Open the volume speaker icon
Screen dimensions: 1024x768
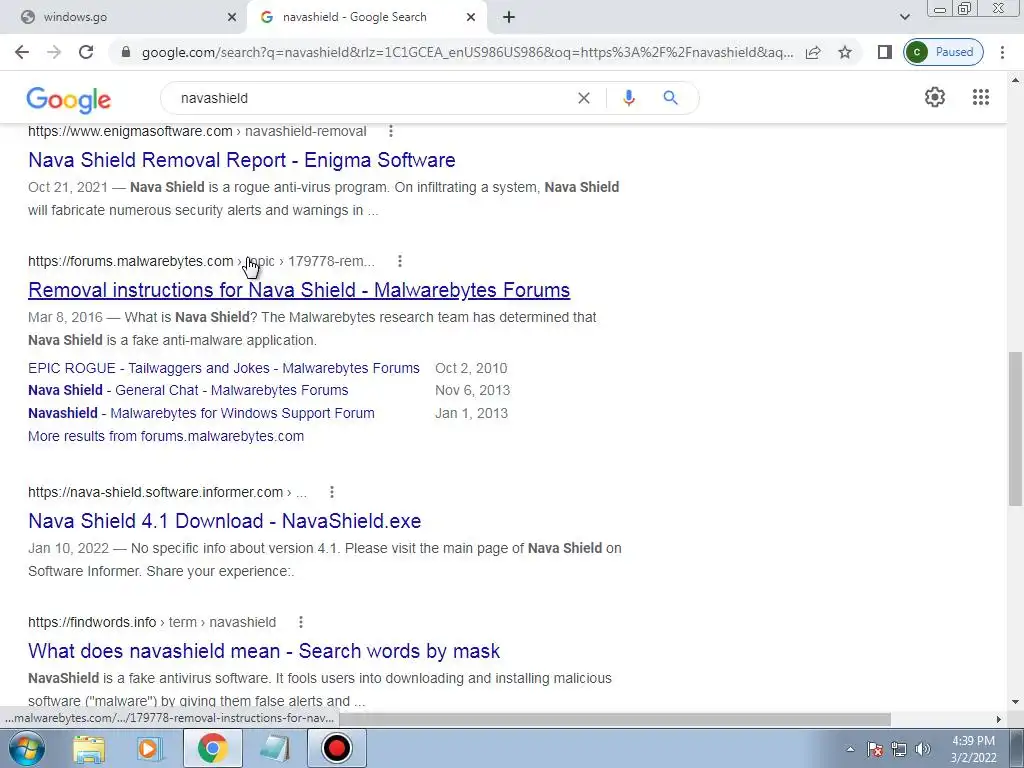[923, 749]
